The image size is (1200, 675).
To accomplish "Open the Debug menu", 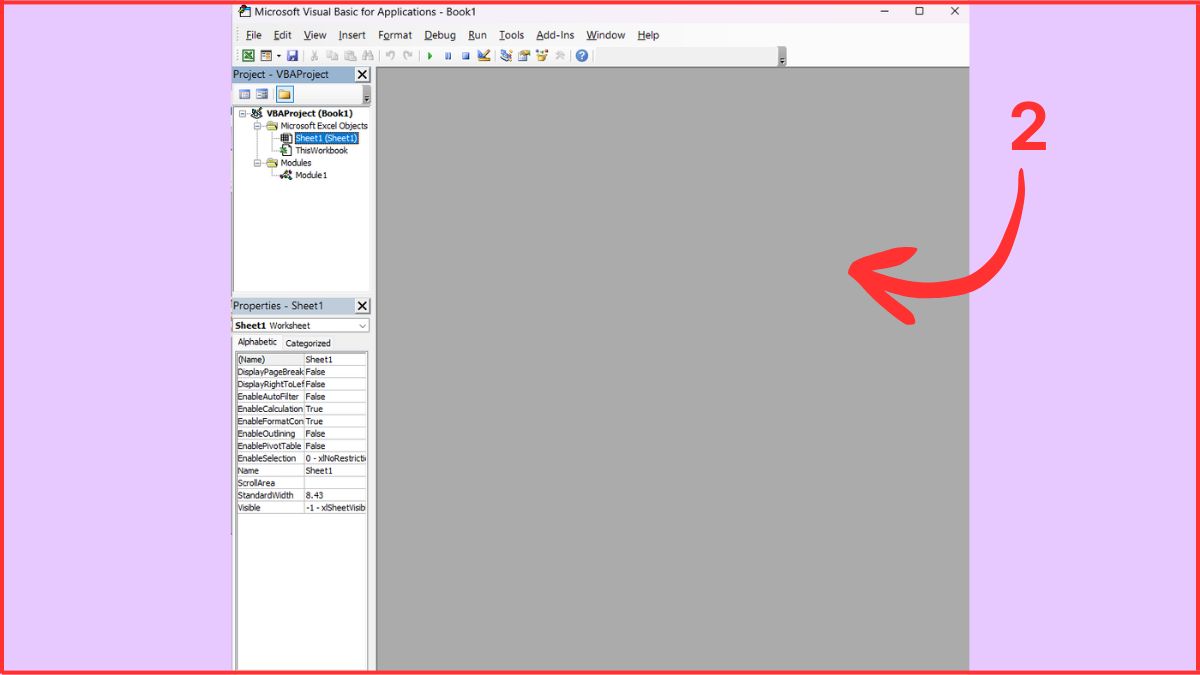I will (440, 35).
